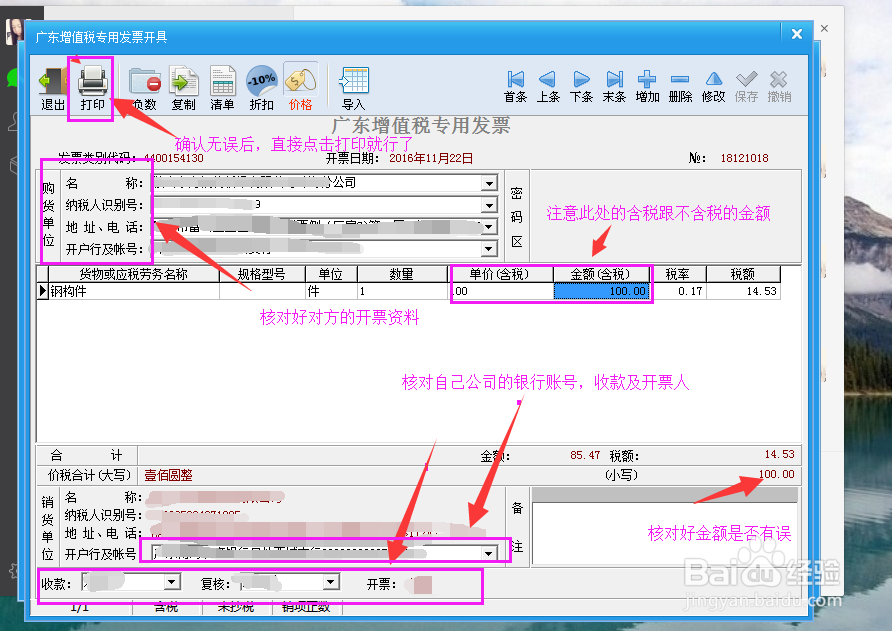Expand the buyer 地址、电话 dropdown
892x631 pixels.
click(489, 227)
